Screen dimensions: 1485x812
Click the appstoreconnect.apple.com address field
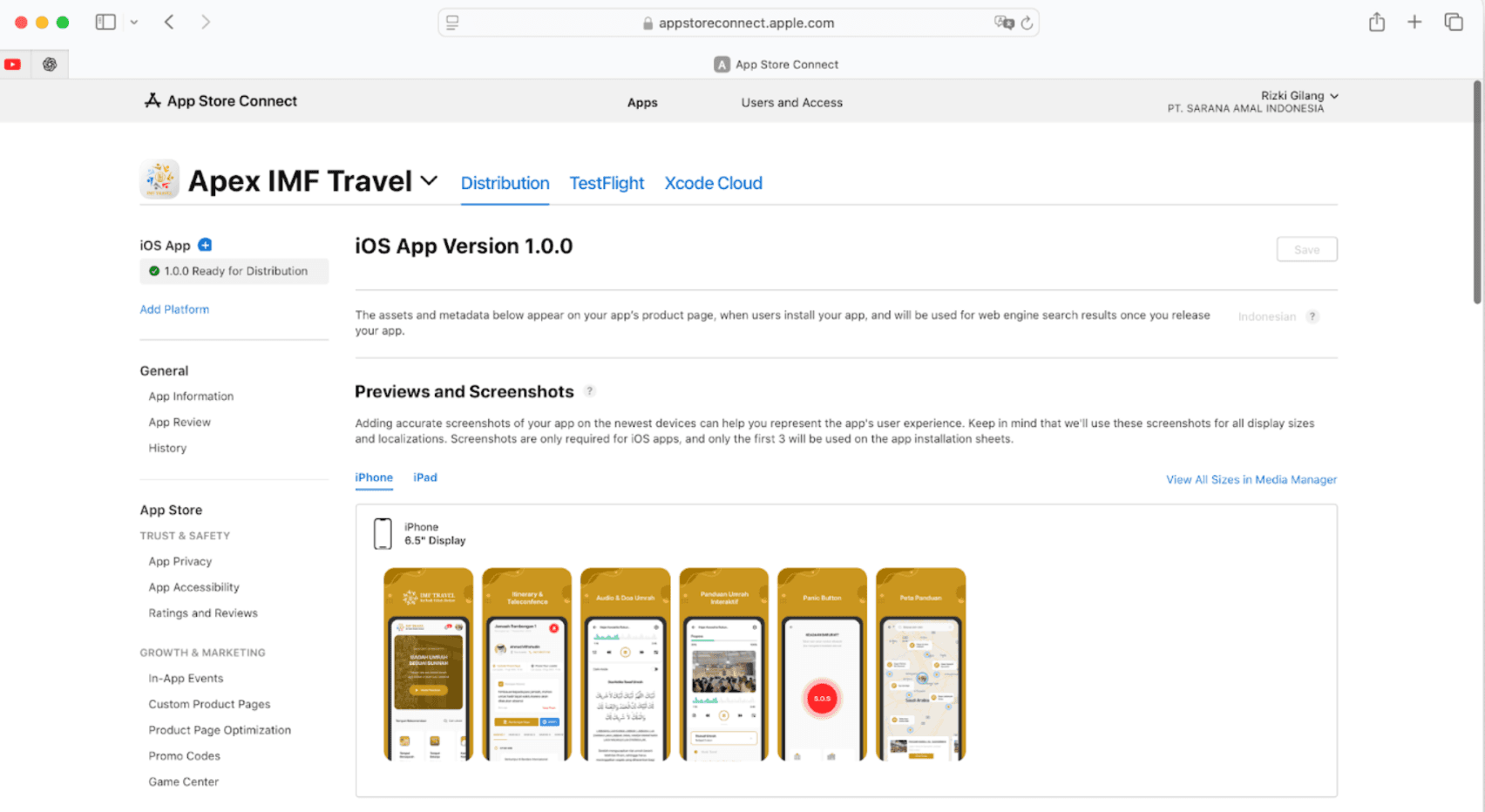pos(738,23)
